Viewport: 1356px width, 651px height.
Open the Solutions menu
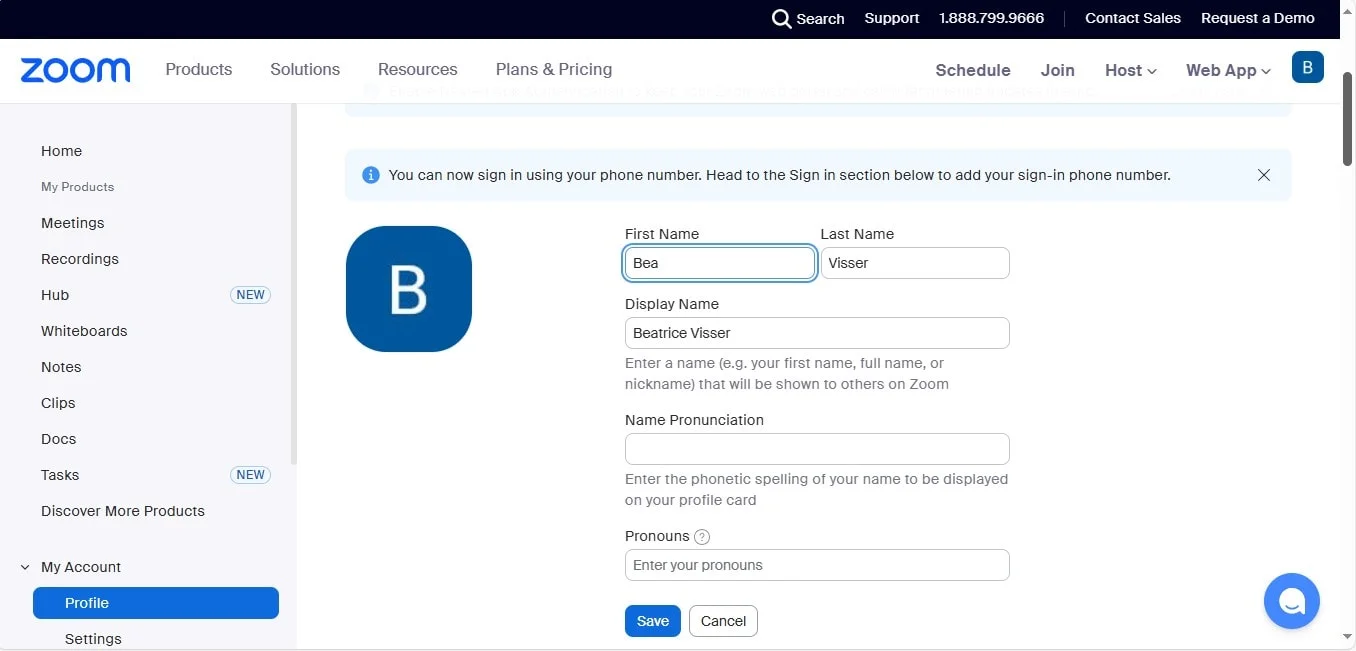[x=305, y=69]
